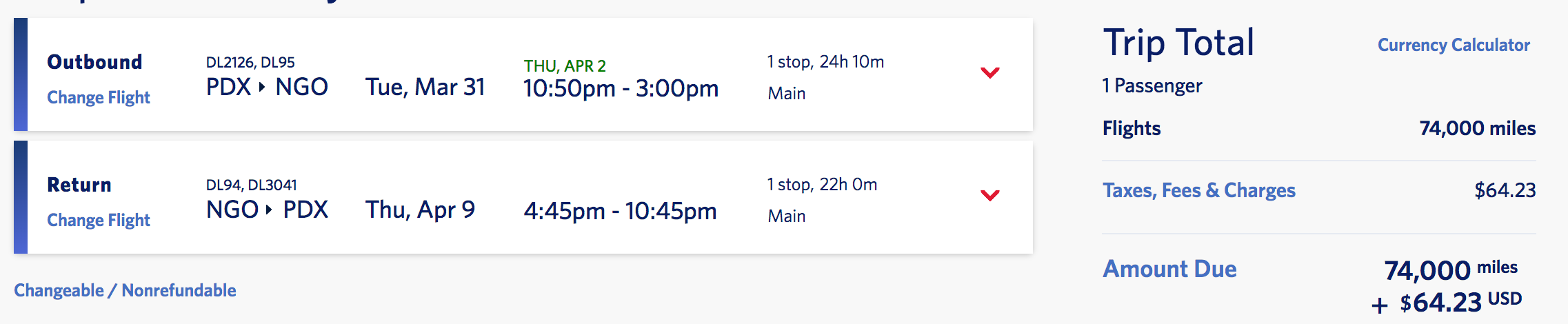
Task: Click Change Flight under Return
Action: (99, 220)
